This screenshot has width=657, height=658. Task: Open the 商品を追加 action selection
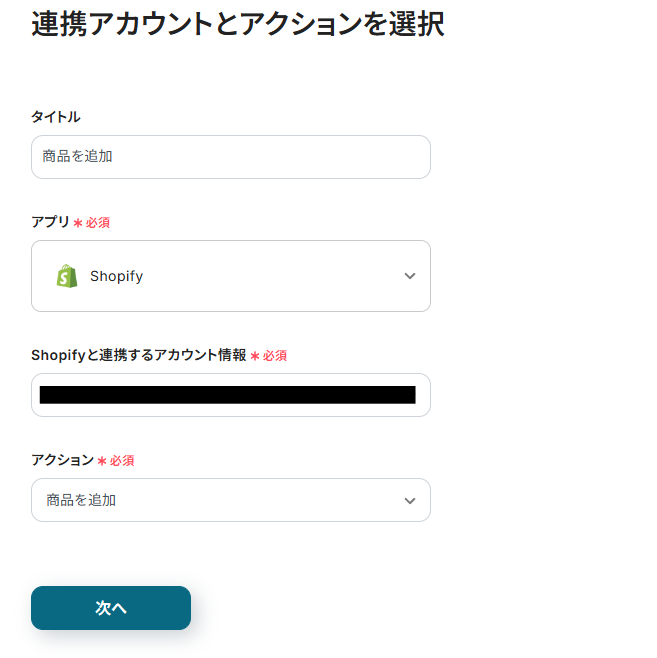[200, 500]
